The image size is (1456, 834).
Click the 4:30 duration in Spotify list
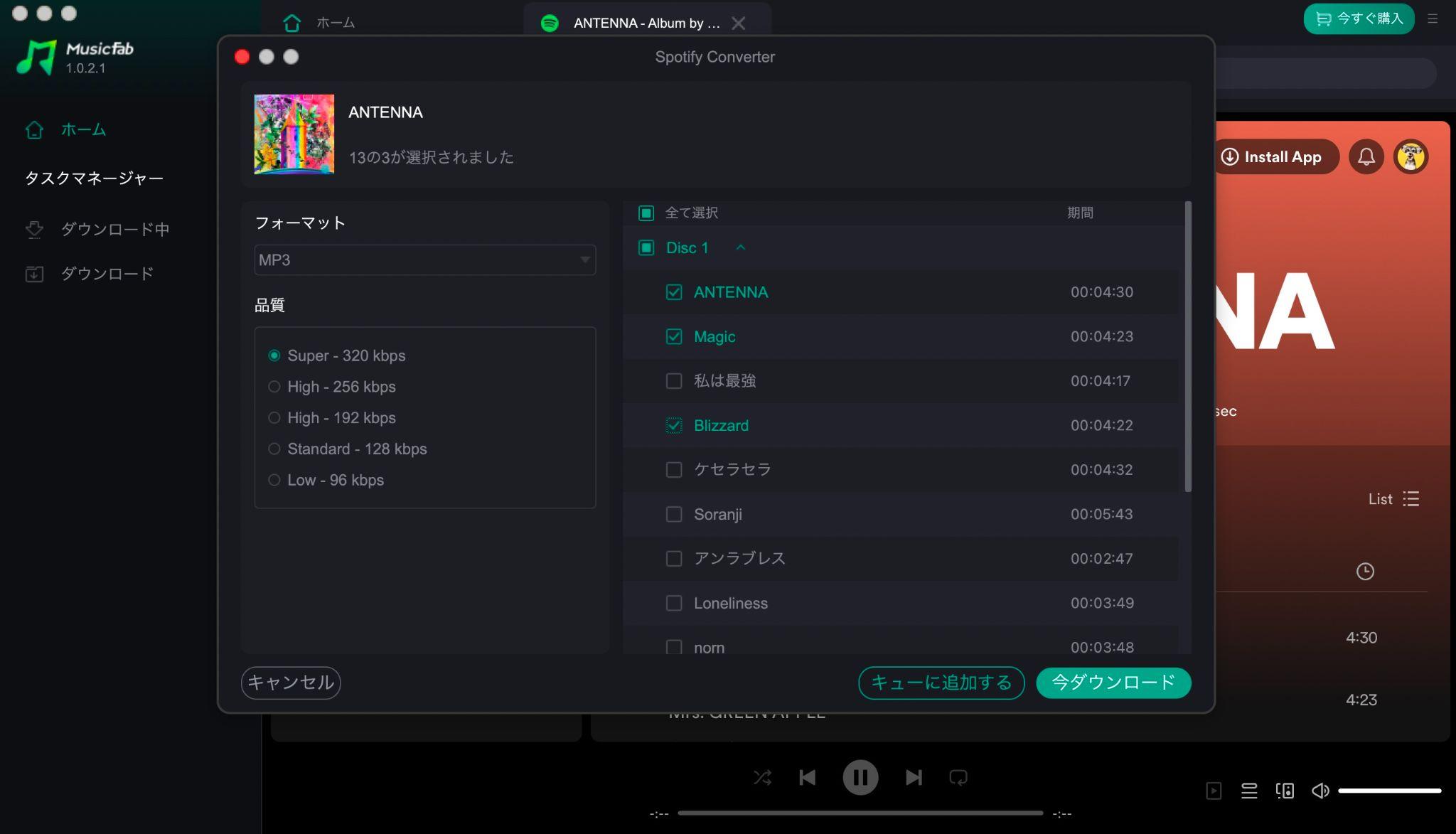[1361, 638]
